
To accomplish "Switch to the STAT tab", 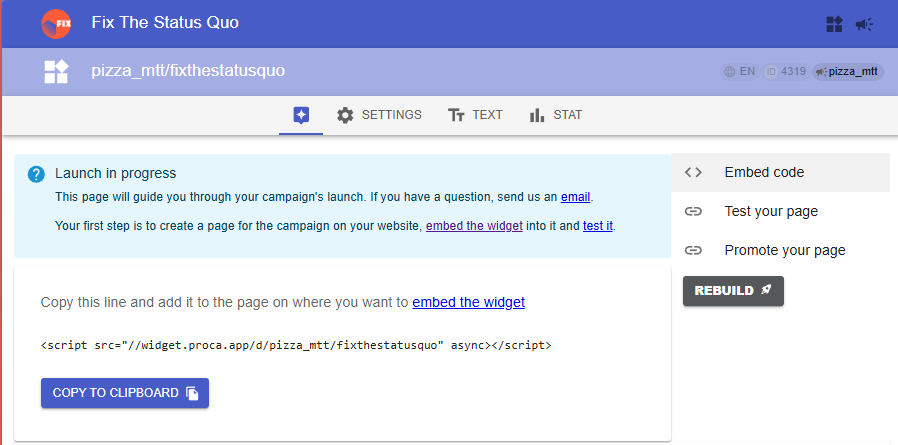I will 556,115.
